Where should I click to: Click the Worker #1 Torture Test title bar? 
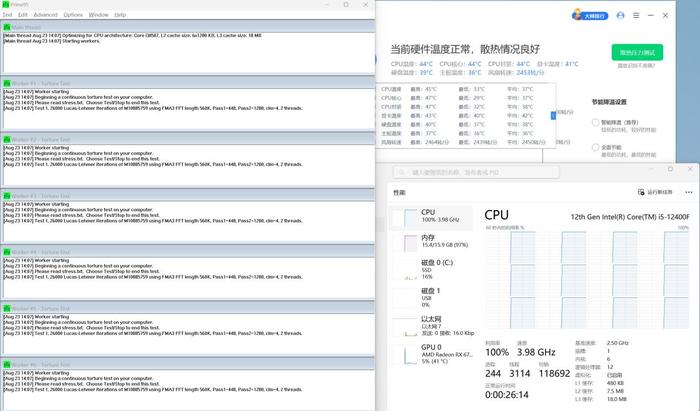pyautogui.click(x=188, y=83)
